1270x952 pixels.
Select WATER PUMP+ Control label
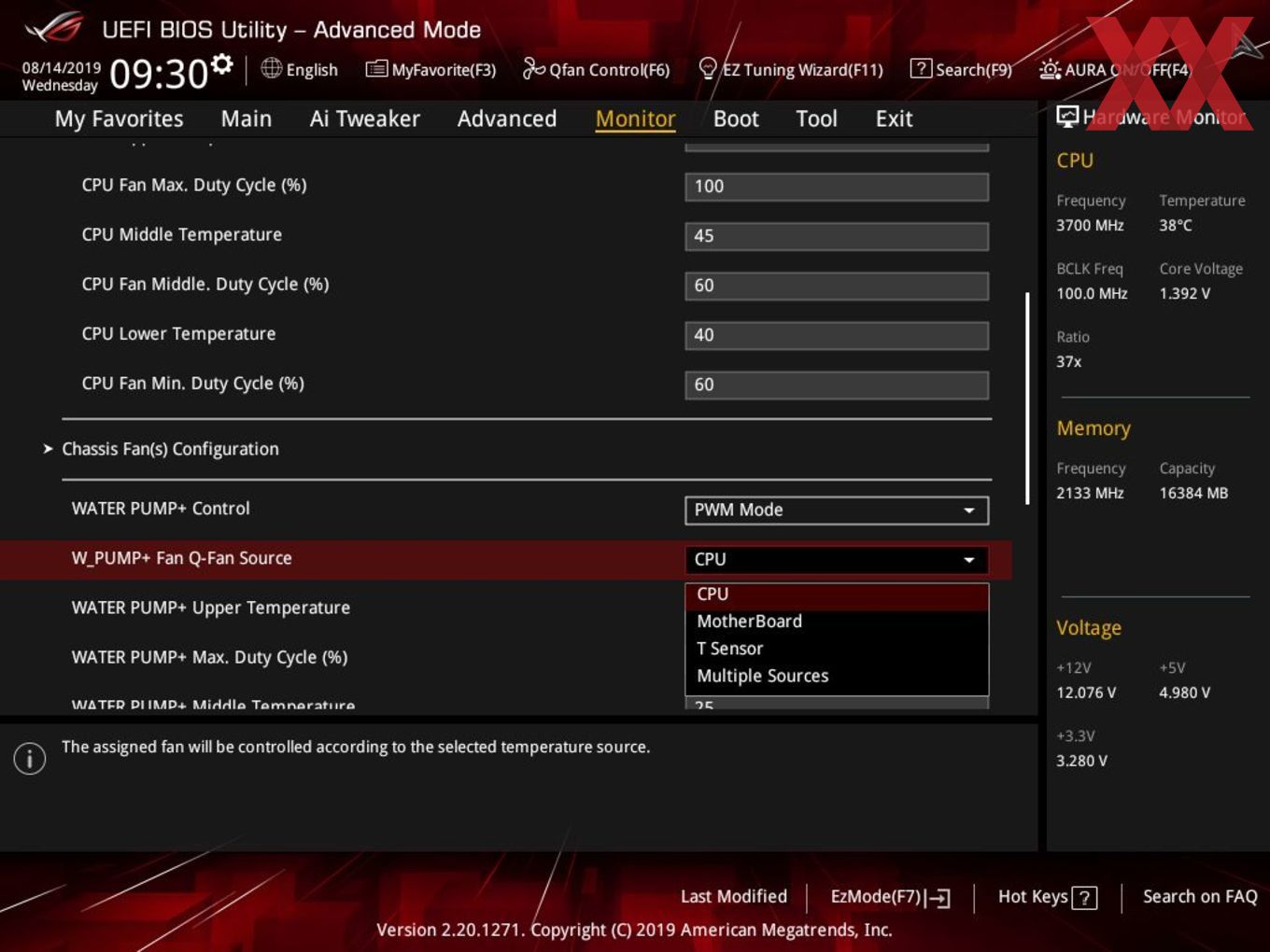point(161,509)
